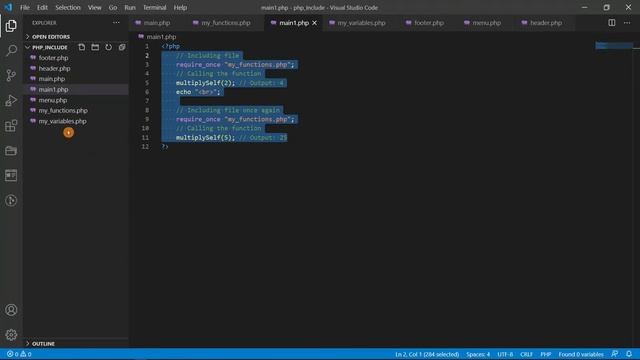Open the Terminal menu
Screen dimensions: 640x360
click(x=155, y=7)
